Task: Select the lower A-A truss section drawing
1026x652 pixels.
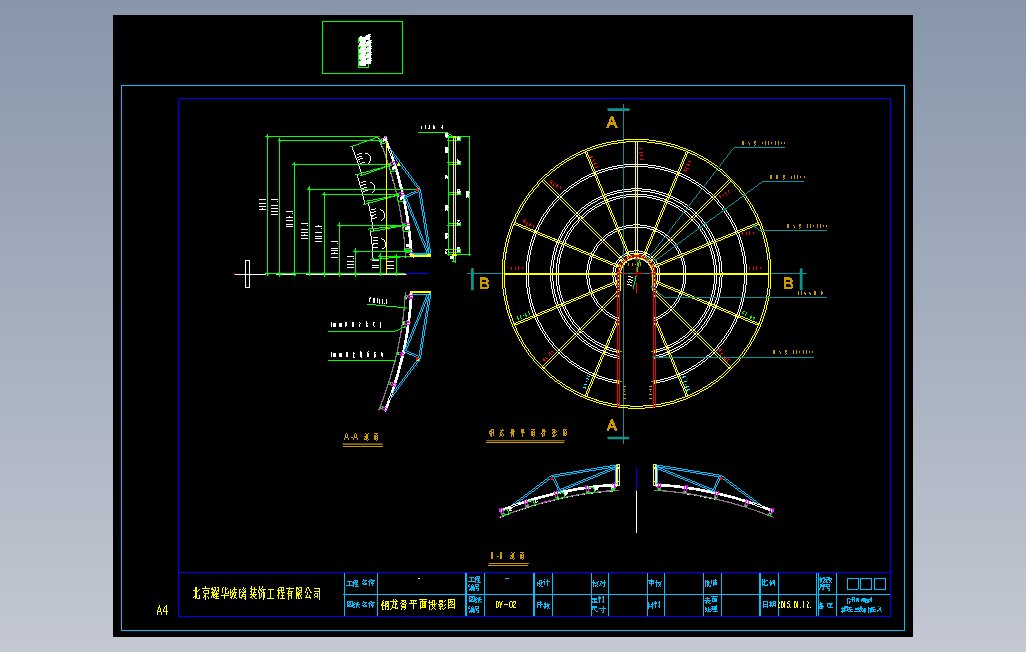Action: tap(406, 352)
